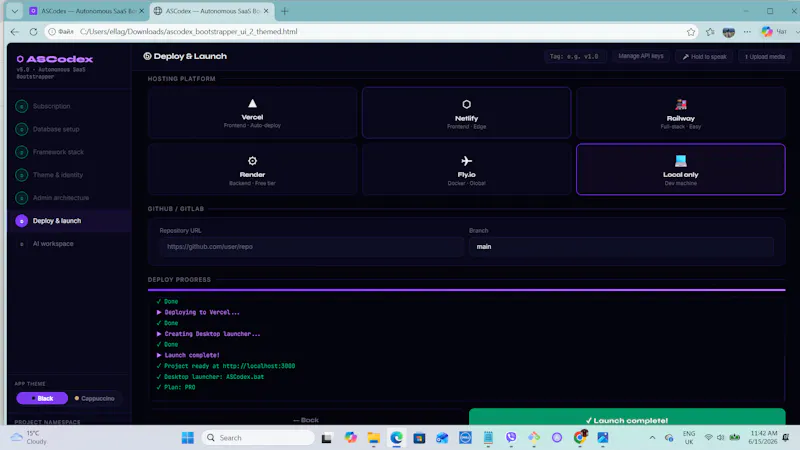
Task: Click the Repository URL input field
Action: tap(311, 246)
